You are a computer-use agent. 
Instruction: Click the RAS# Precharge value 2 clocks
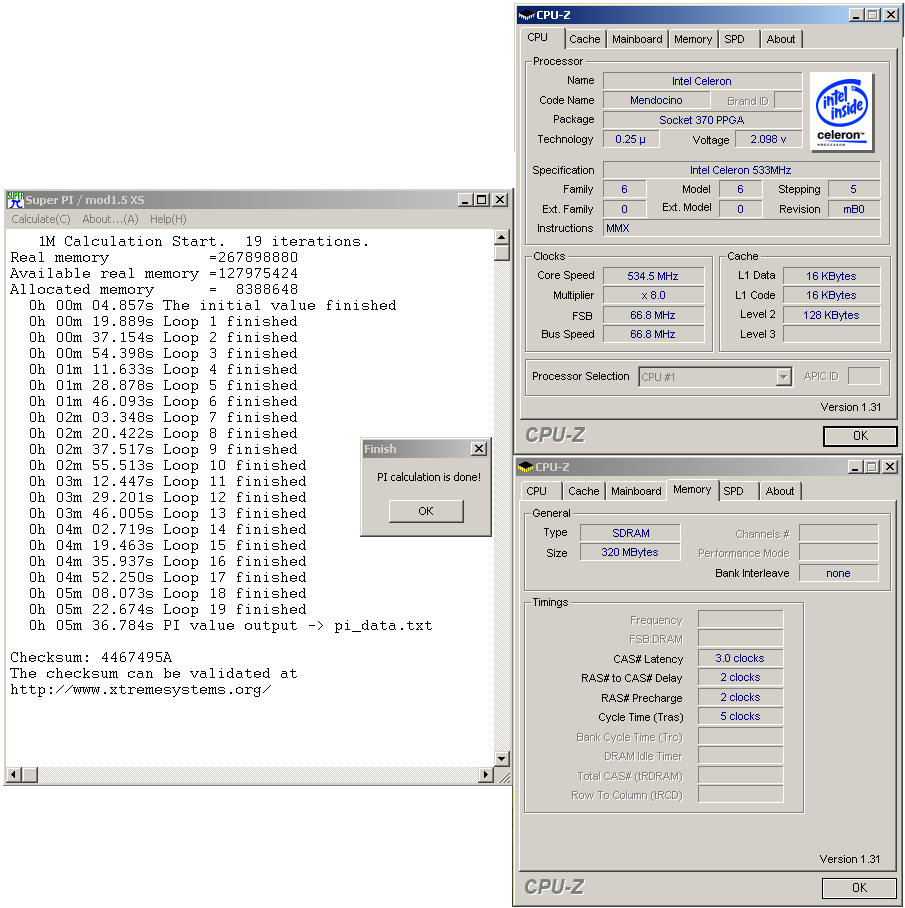[x=740, y=697]
